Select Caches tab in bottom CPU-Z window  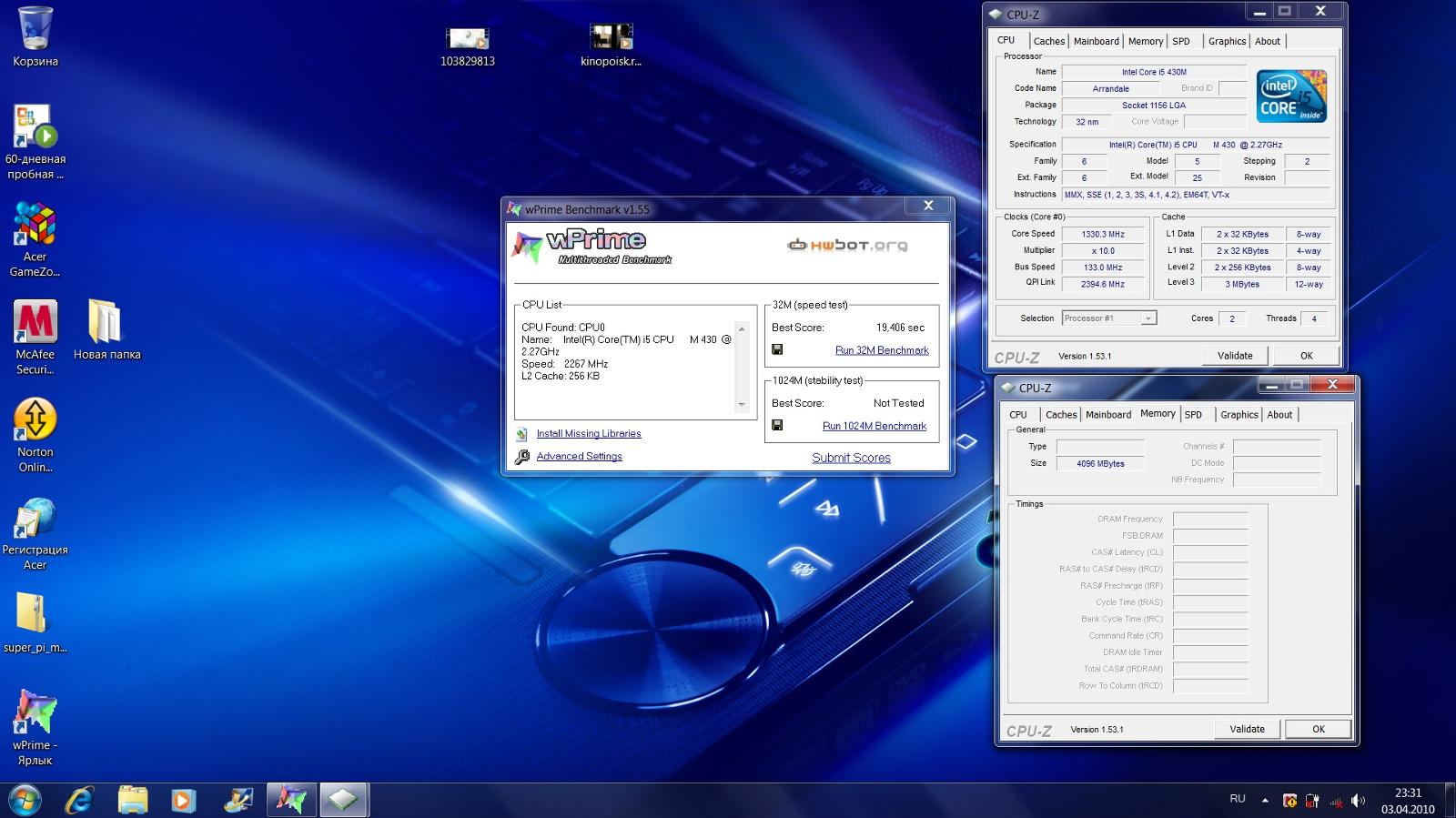pyautogui.click(x=1061, y=414)
